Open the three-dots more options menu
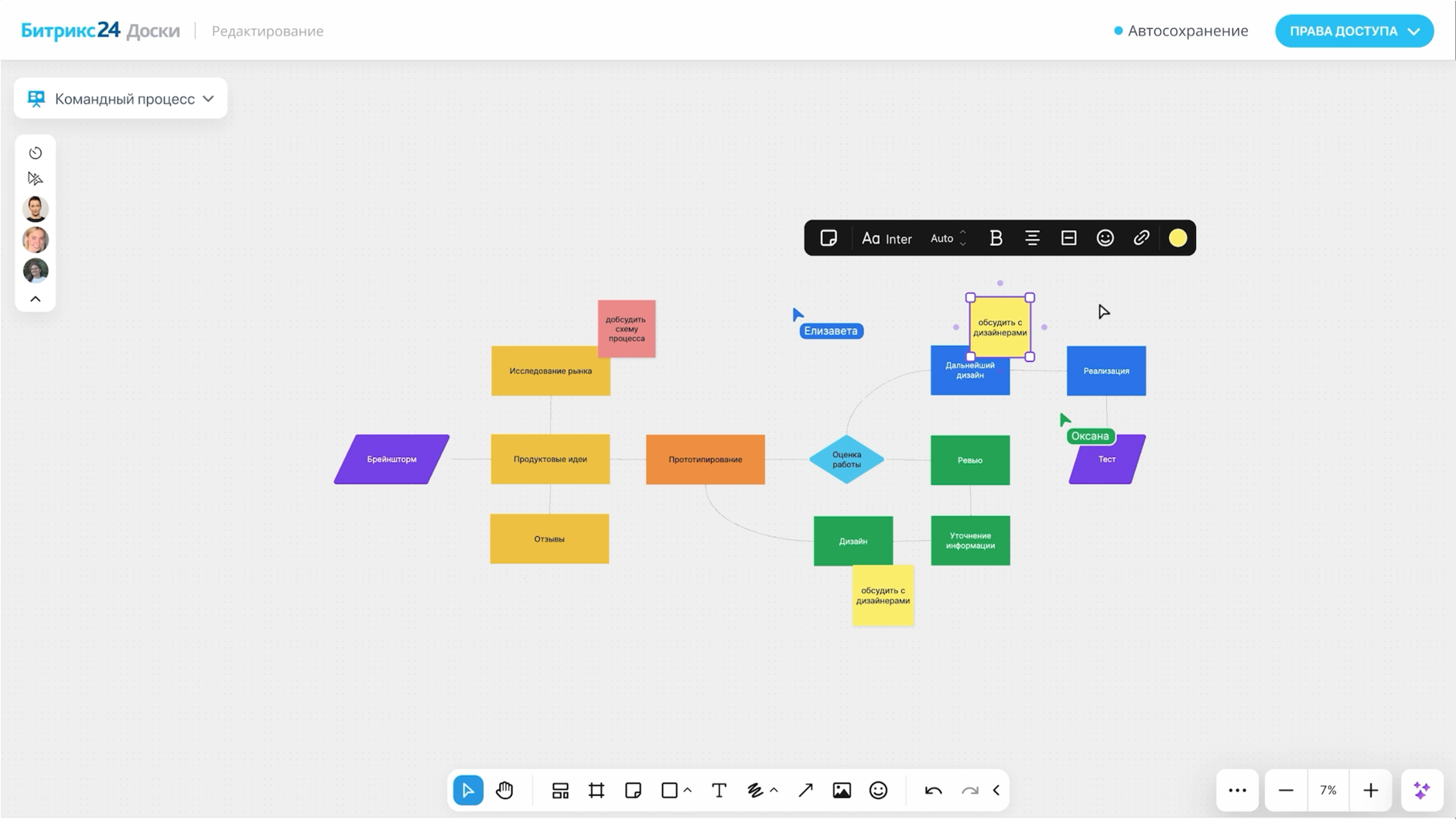 pyautogui.click(x=1237, y=790)
